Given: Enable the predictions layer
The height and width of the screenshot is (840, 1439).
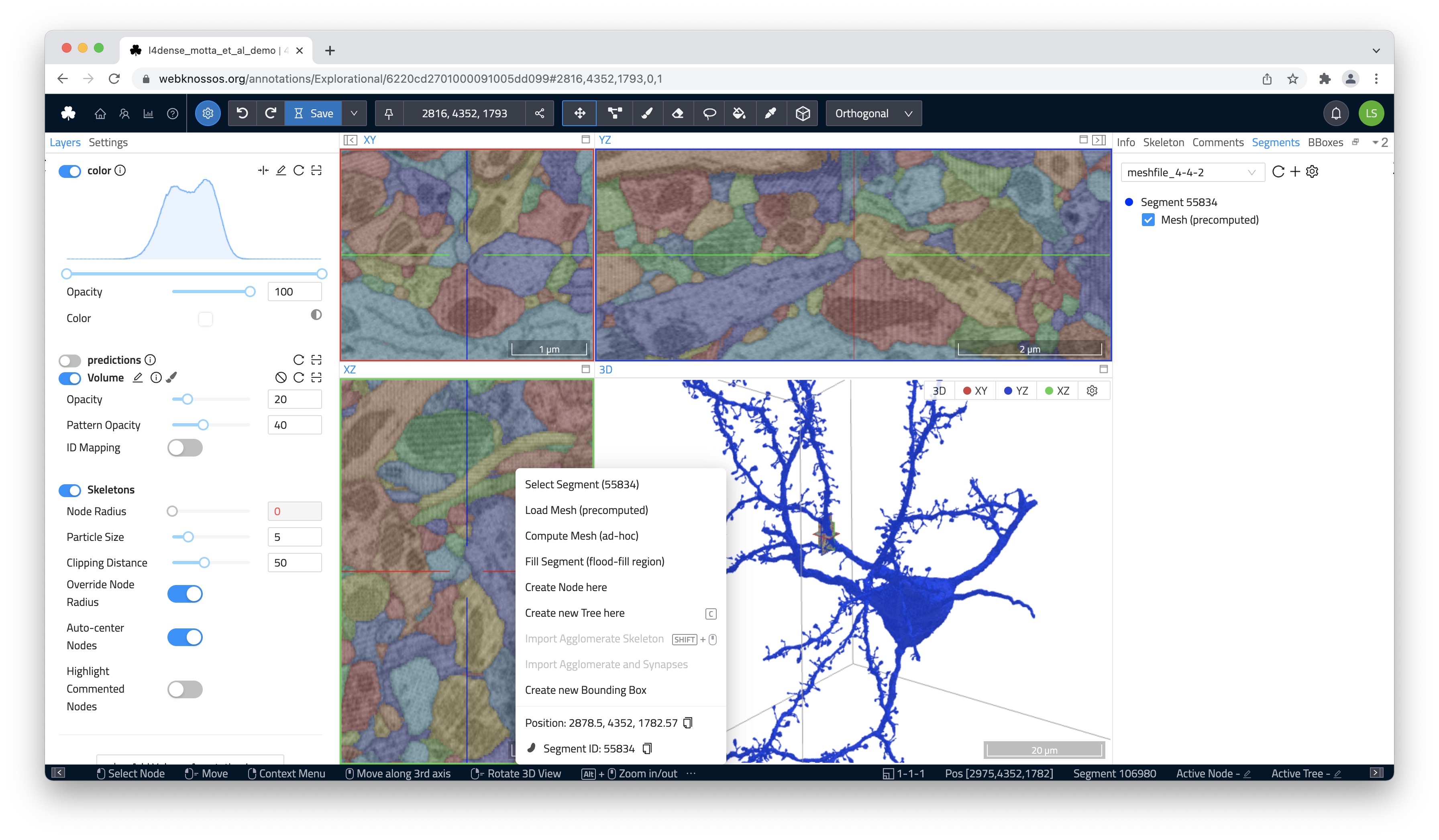Looking at the screenshot, I should click(70, 360).
